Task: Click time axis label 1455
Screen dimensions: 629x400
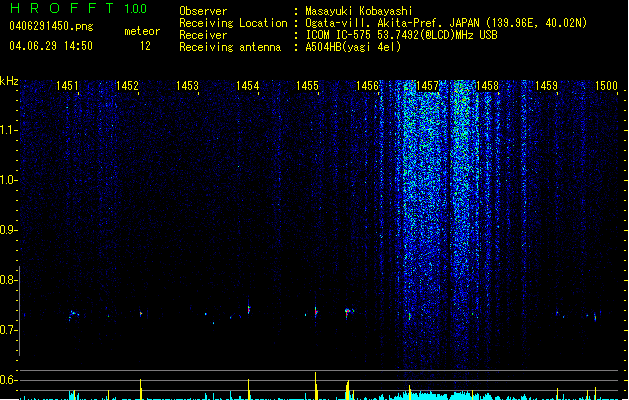Action: tap(307, 86)
